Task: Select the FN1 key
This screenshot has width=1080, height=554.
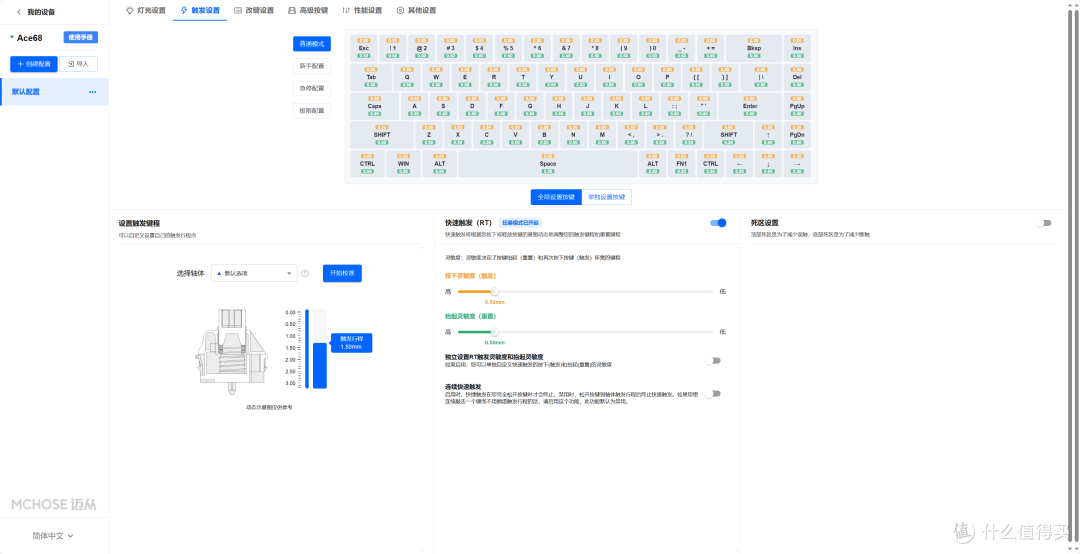Action: (x=682, y=164)
